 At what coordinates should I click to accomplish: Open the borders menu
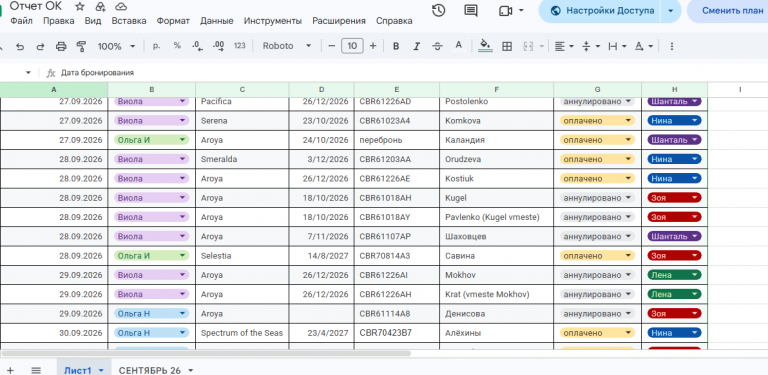[x=507, y=47]
